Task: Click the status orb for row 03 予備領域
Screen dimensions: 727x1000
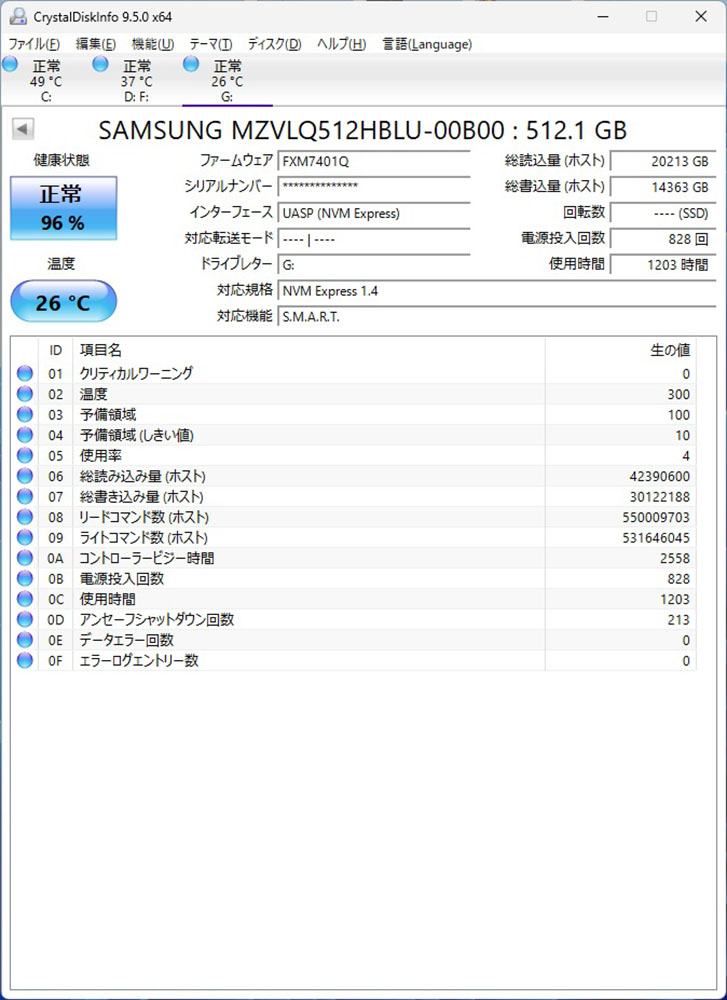Action: tap(25, 415)
